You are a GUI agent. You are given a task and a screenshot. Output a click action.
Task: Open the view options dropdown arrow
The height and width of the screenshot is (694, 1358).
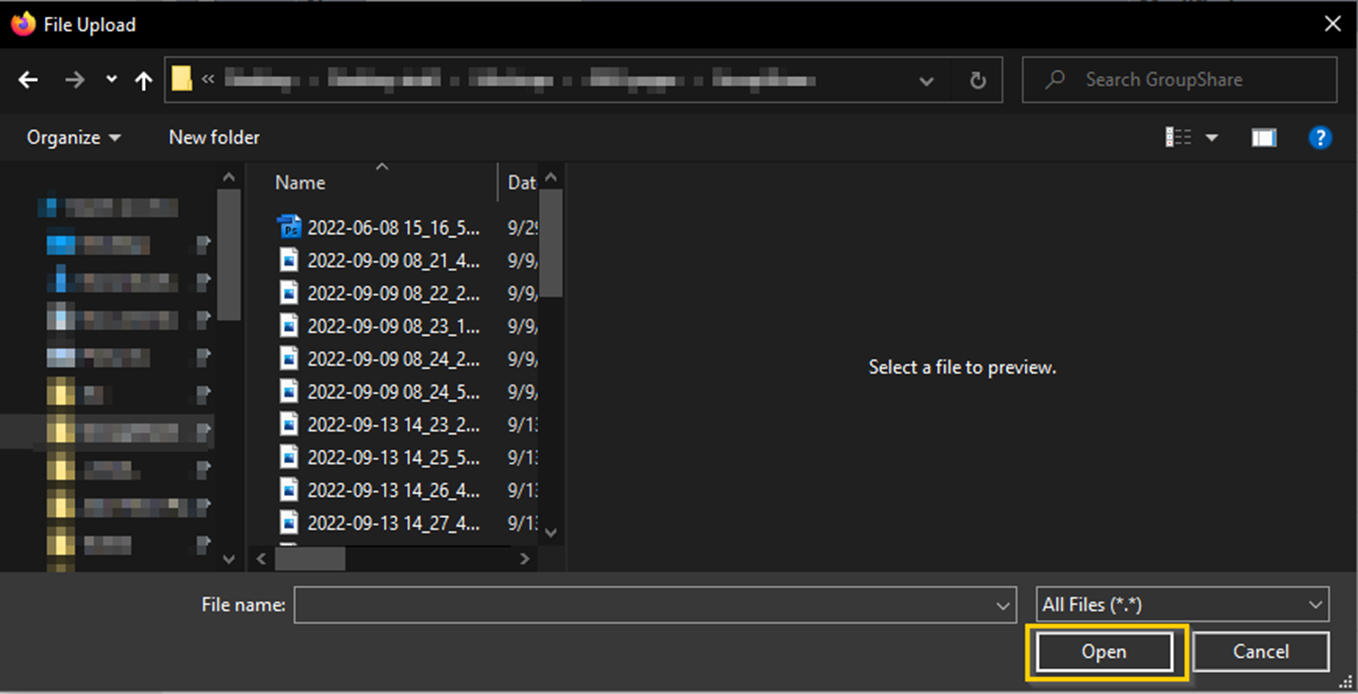(x=1212, y=138)
